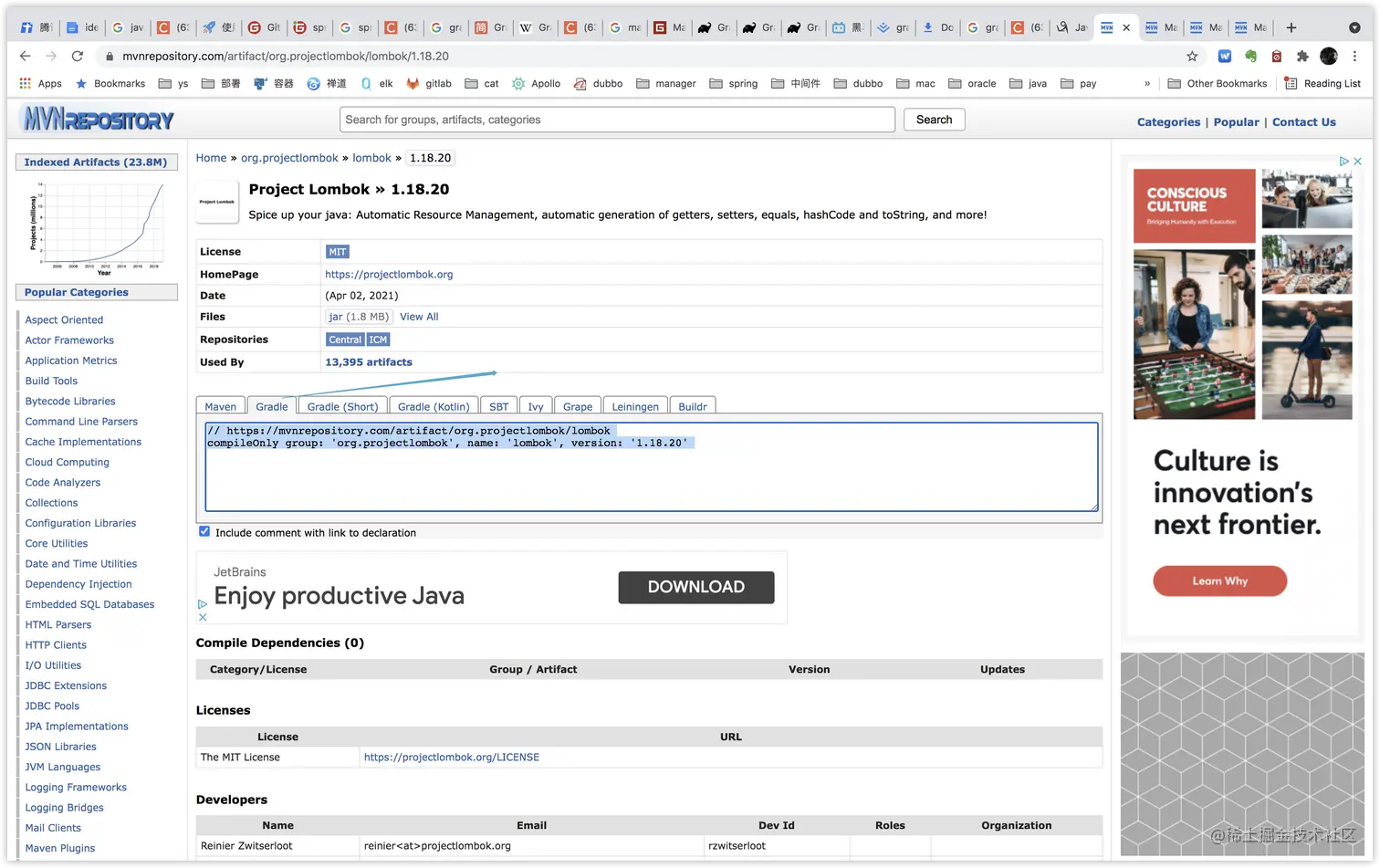The height and width of the screenshot is (868, 1380).
Task: Close the ad using the X icon
Action: (1358, 161)
